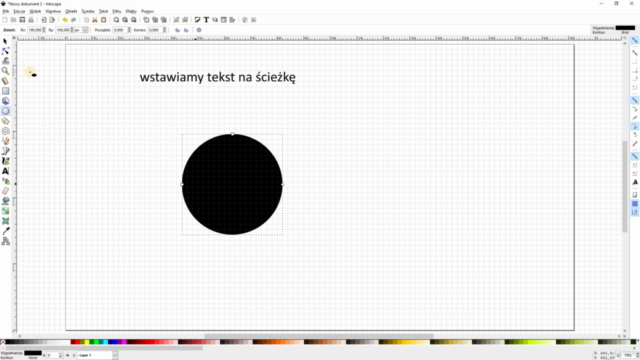The height and width of the screenshot is (360, 640).
Task: Select the Rectangle tool
Action: click(x=5, y=91)
